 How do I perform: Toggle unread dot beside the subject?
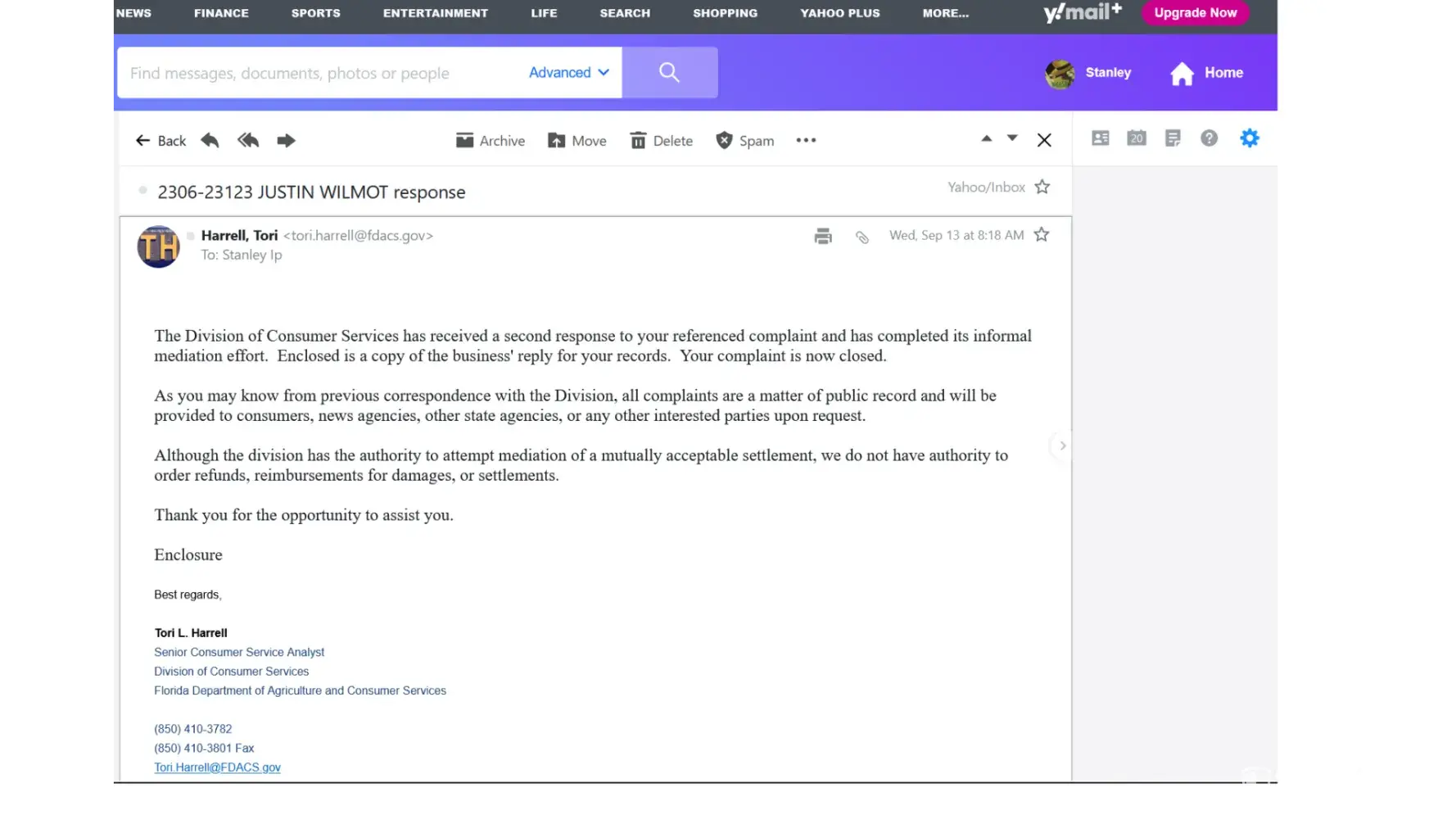(x=143, y=190)
